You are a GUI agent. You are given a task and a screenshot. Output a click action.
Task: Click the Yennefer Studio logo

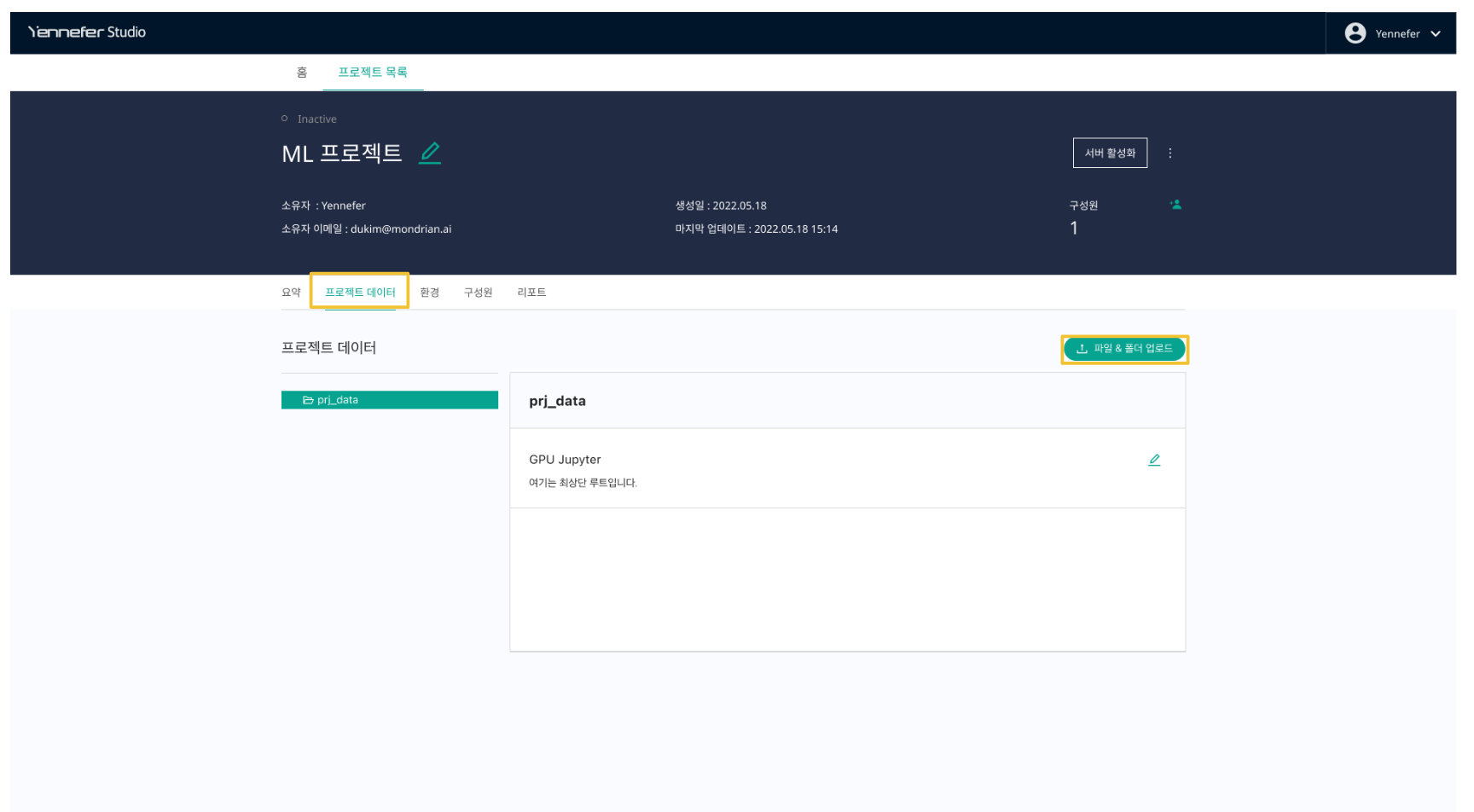pyautogui.click(x=87, y=32)
